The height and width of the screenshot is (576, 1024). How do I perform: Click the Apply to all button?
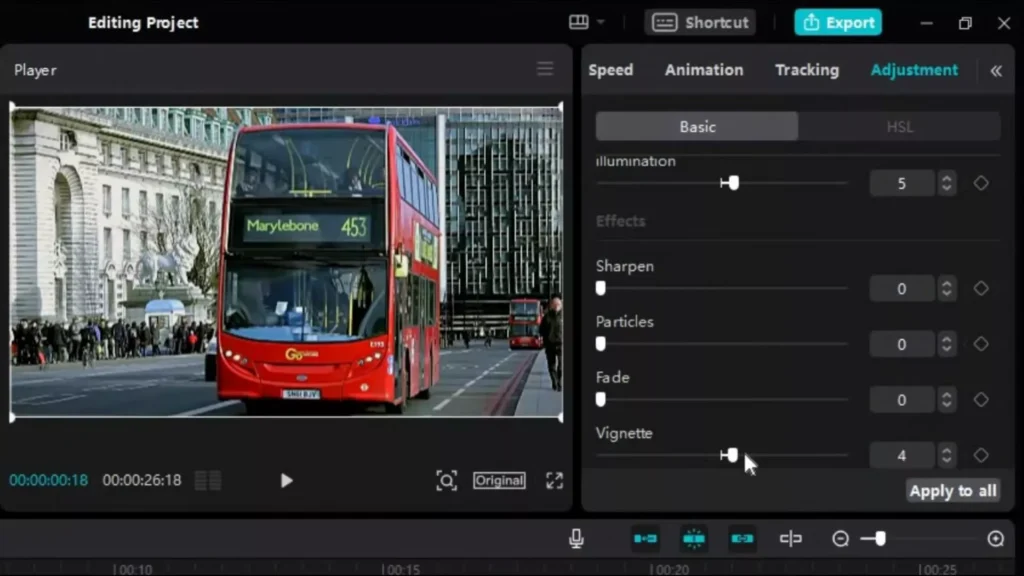[x=952, y=491]
